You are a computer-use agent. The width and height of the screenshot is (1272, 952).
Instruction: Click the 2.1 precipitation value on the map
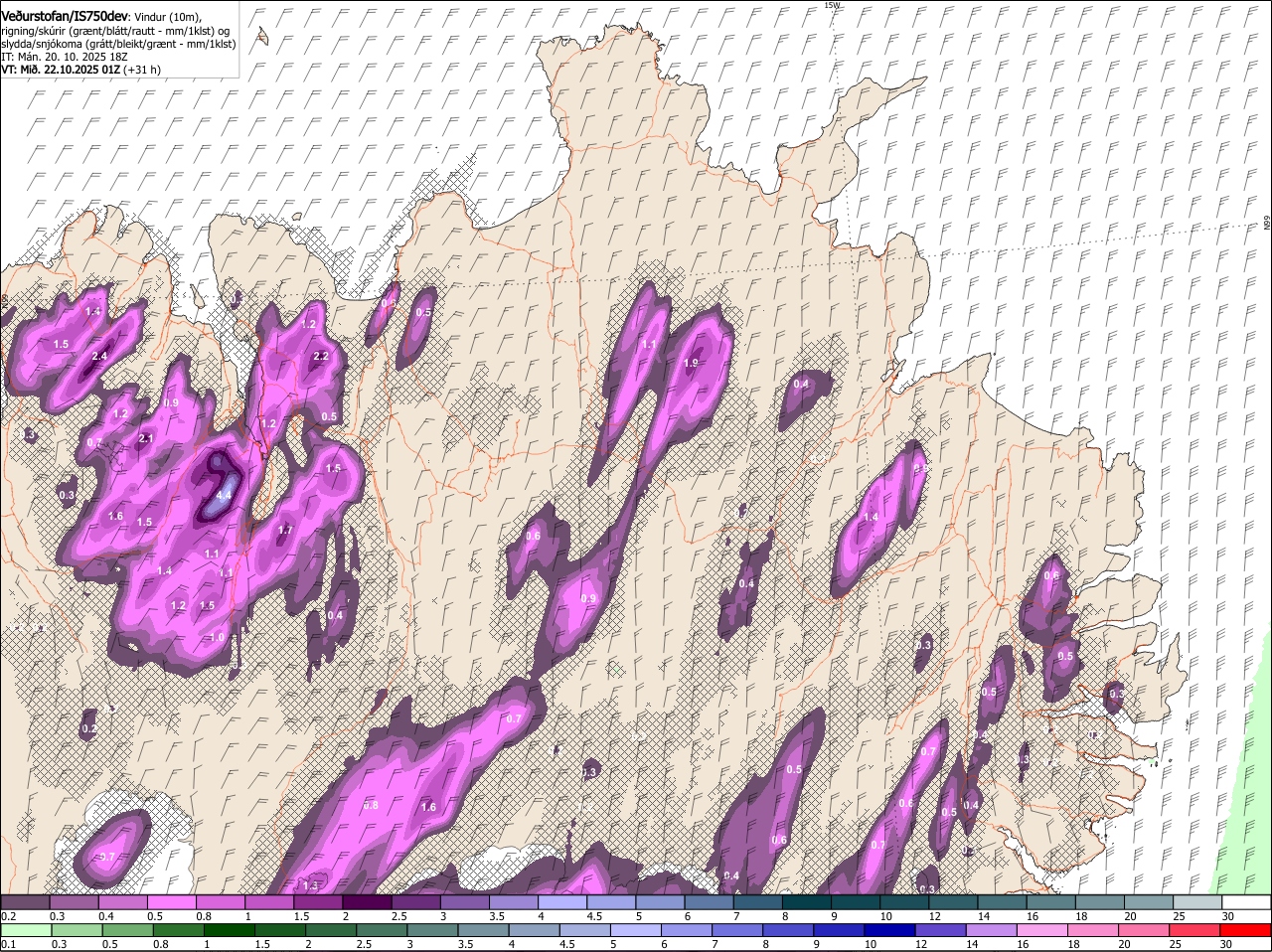coord(146,438)
